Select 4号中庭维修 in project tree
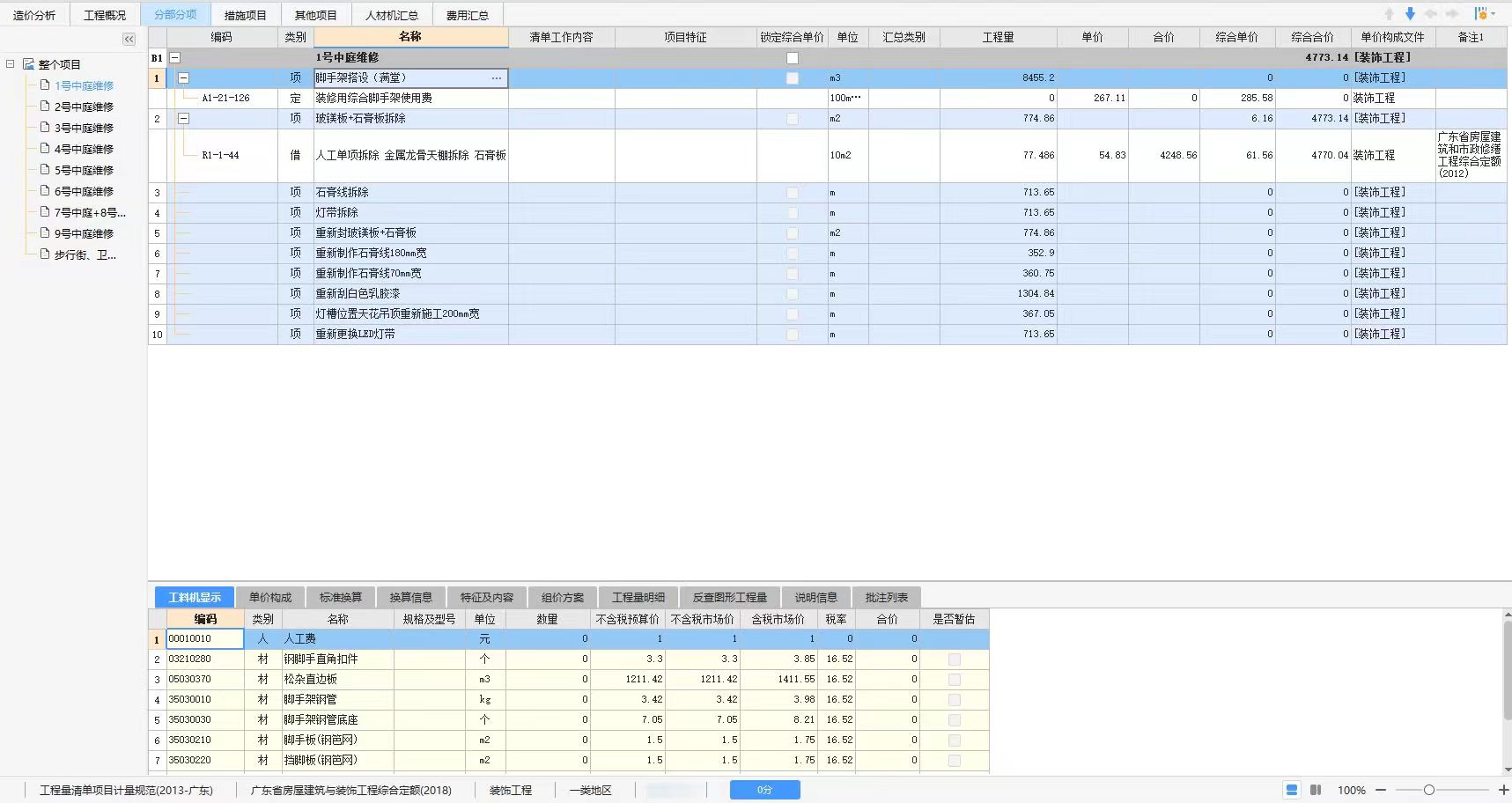 (x=84, y=149)
